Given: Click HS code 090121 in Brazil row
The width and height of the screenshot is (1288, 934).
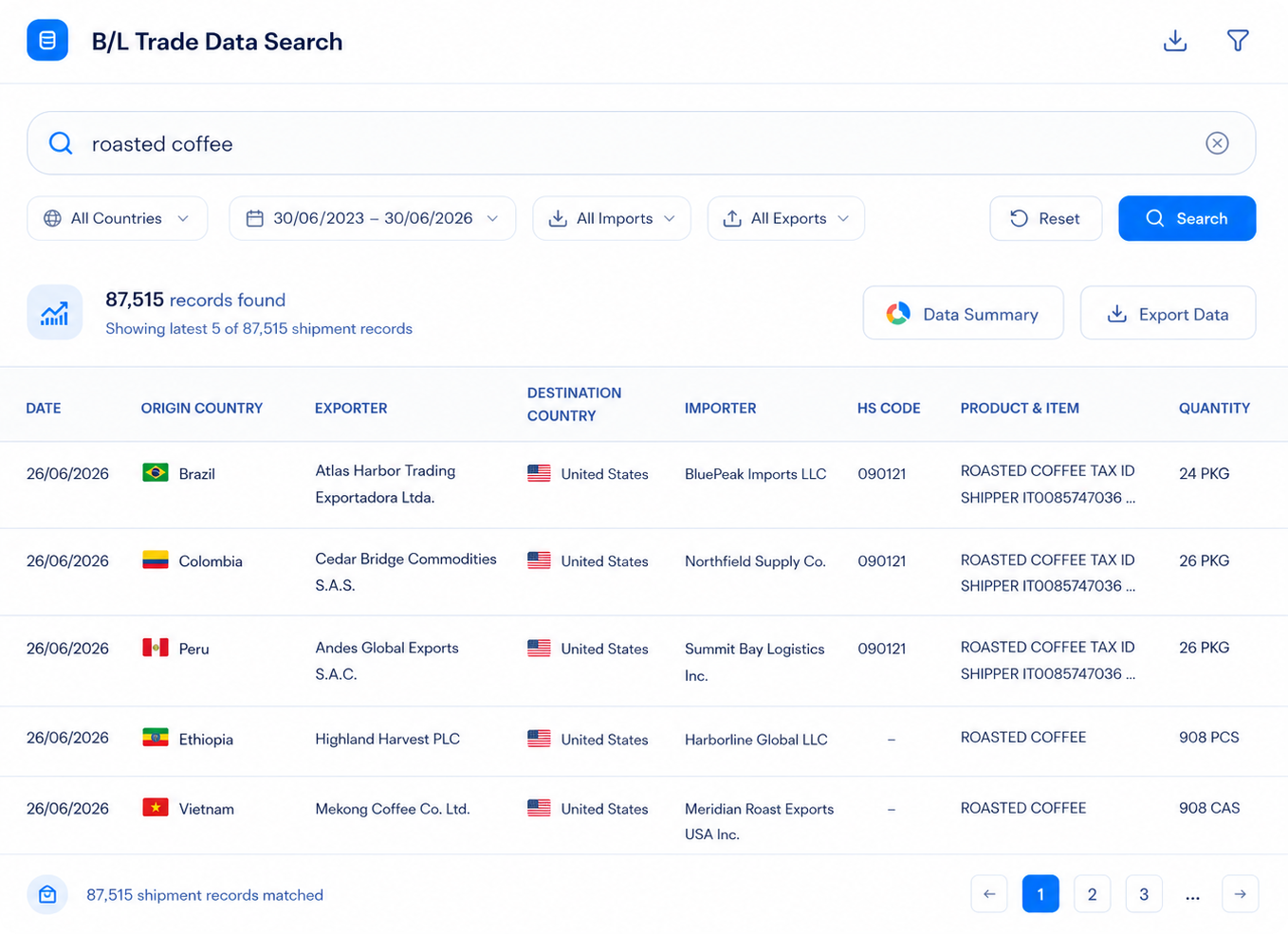Looking at the screenshot, I should (882, 474).
